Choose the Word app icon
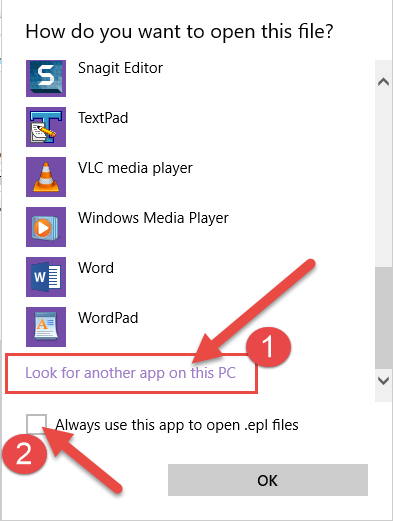 [x=46, y=277]
